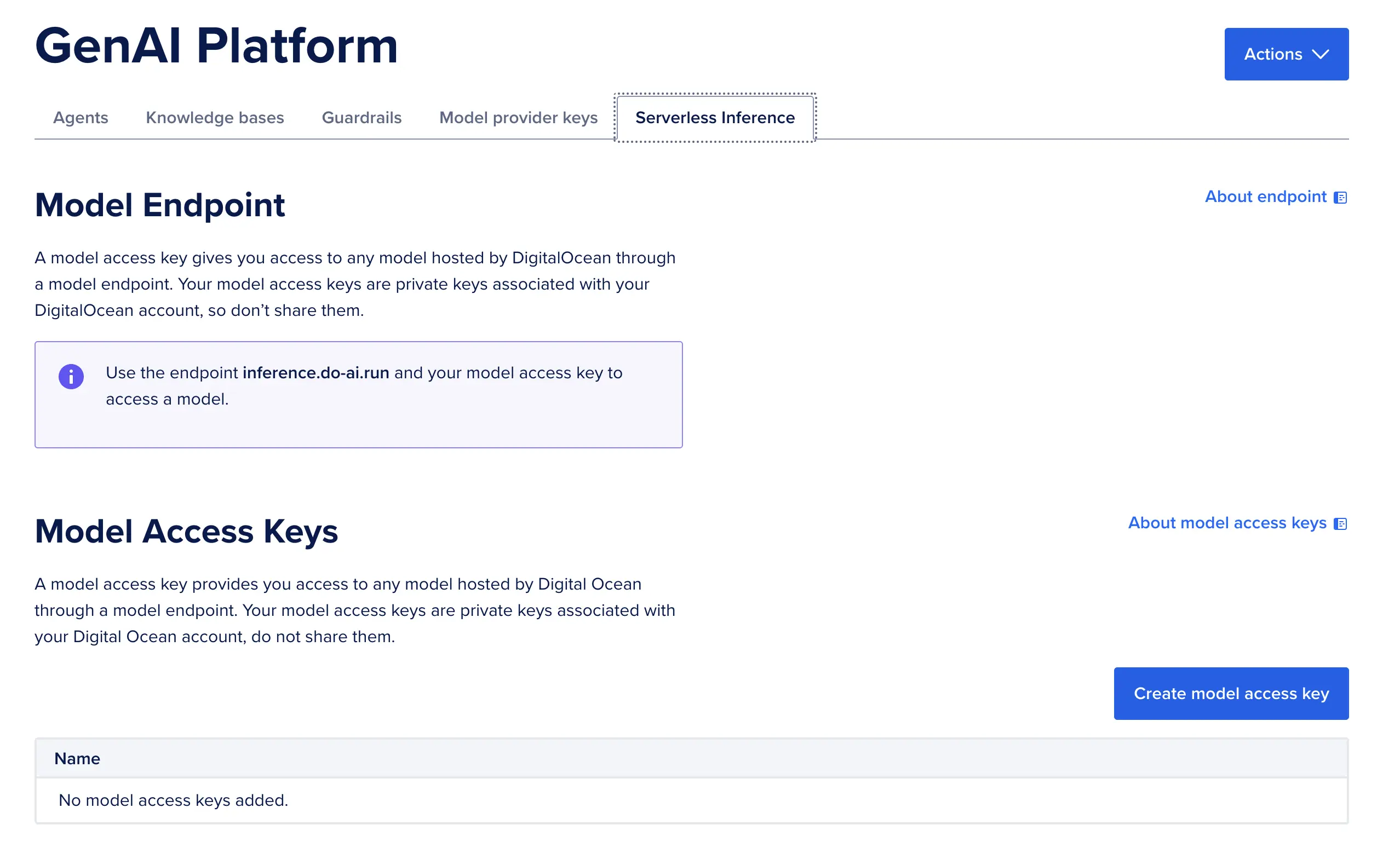Click the purple info icon in notice
1400x854 pixels.
point(71,377)
